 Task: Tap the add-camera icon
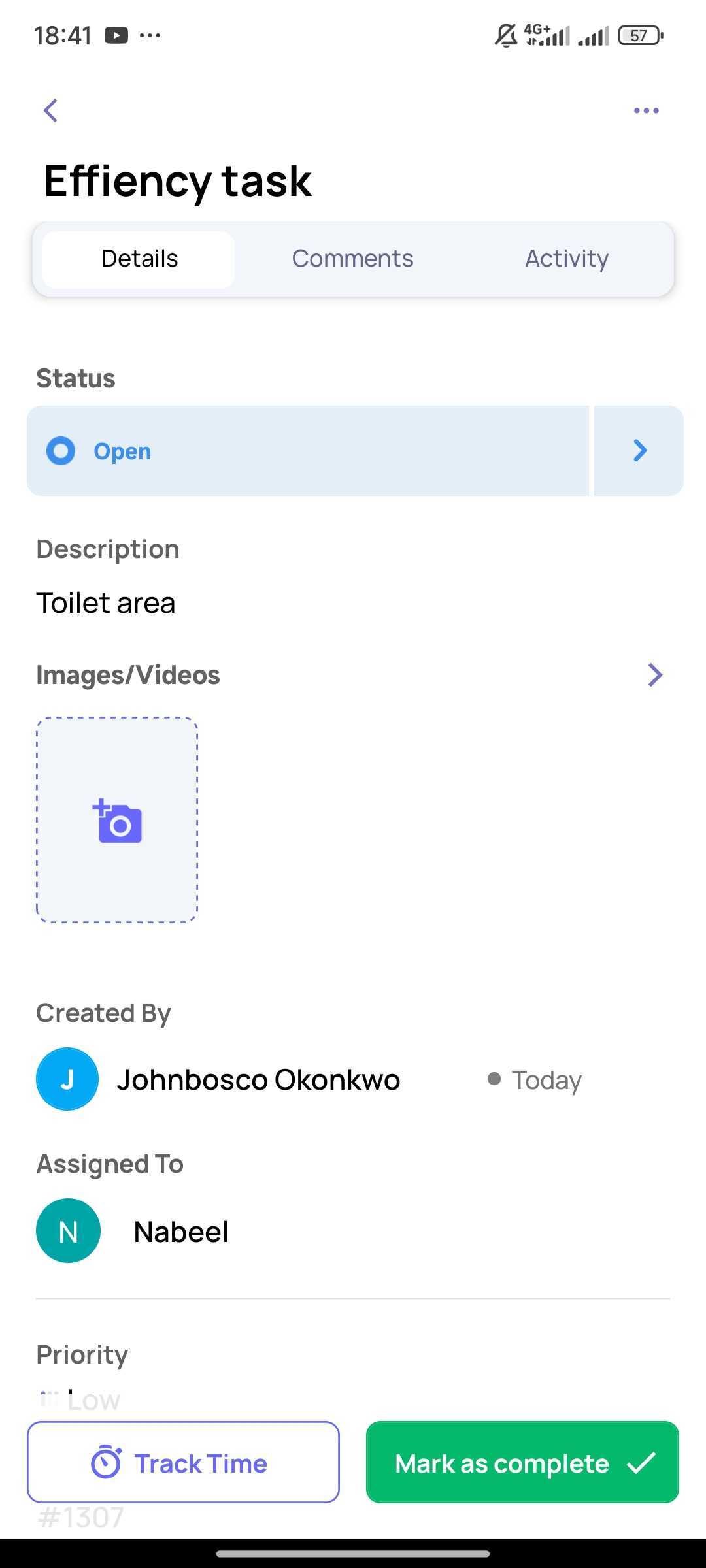[117, 821]
